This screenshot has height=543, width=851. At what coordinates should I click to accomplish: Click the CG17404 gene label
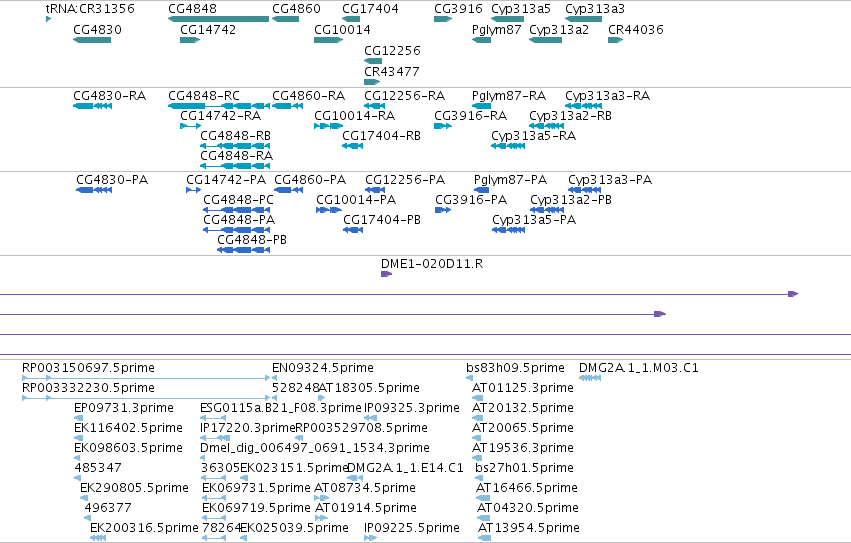click(x=370, y=9)
